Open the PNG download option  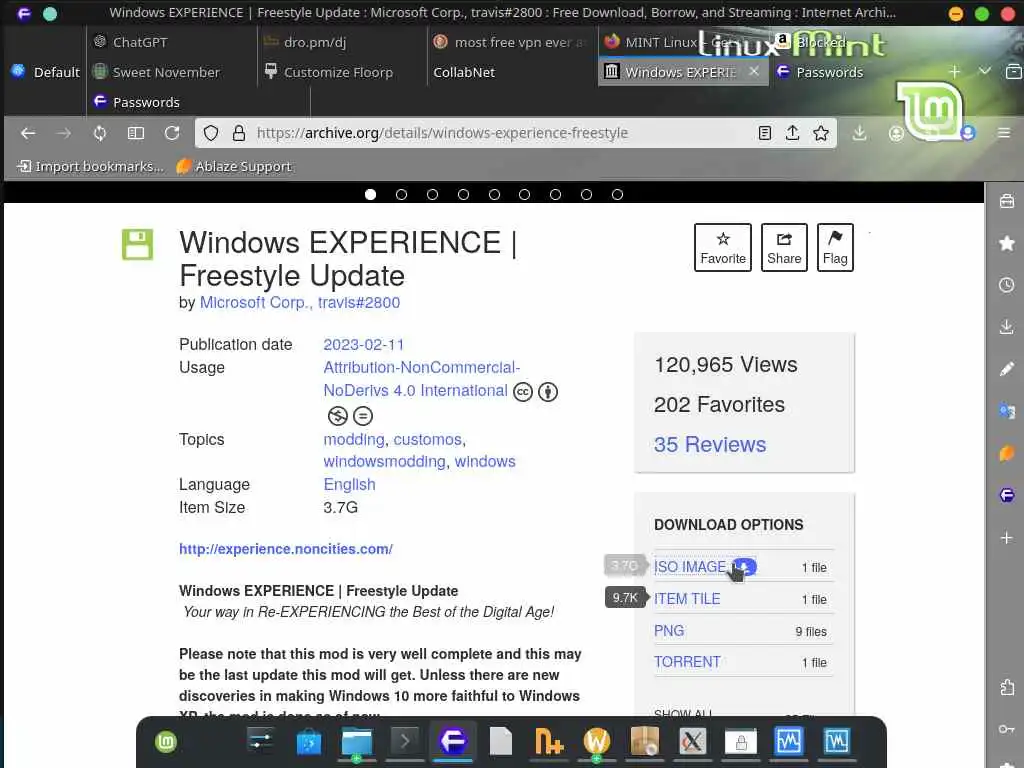669,631
